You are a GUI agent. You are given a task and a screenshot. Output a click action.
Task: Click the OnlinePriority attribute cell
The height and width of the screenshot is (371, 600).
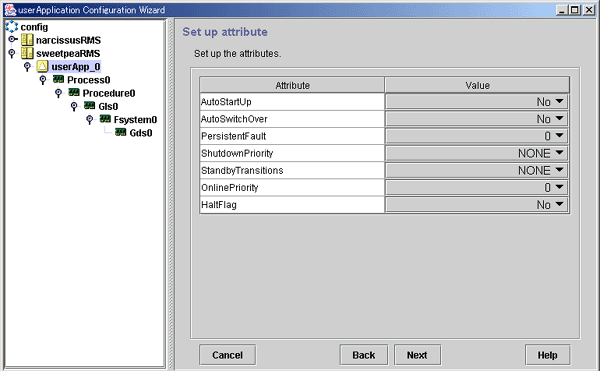click(292, 187)
